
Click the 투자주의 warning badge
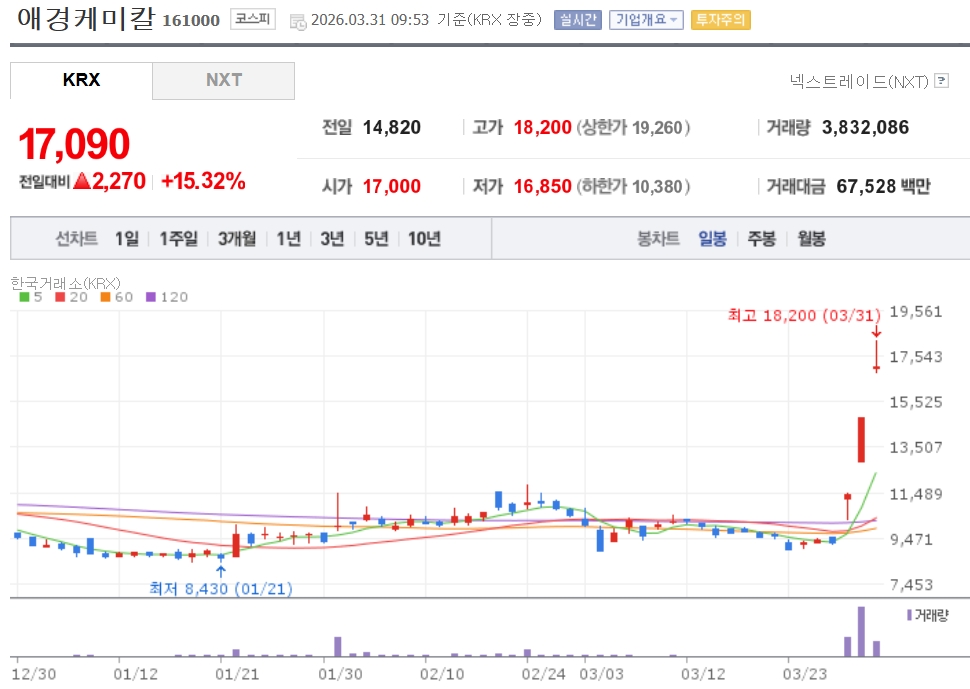pyautogui.click(x=720, y=20)
